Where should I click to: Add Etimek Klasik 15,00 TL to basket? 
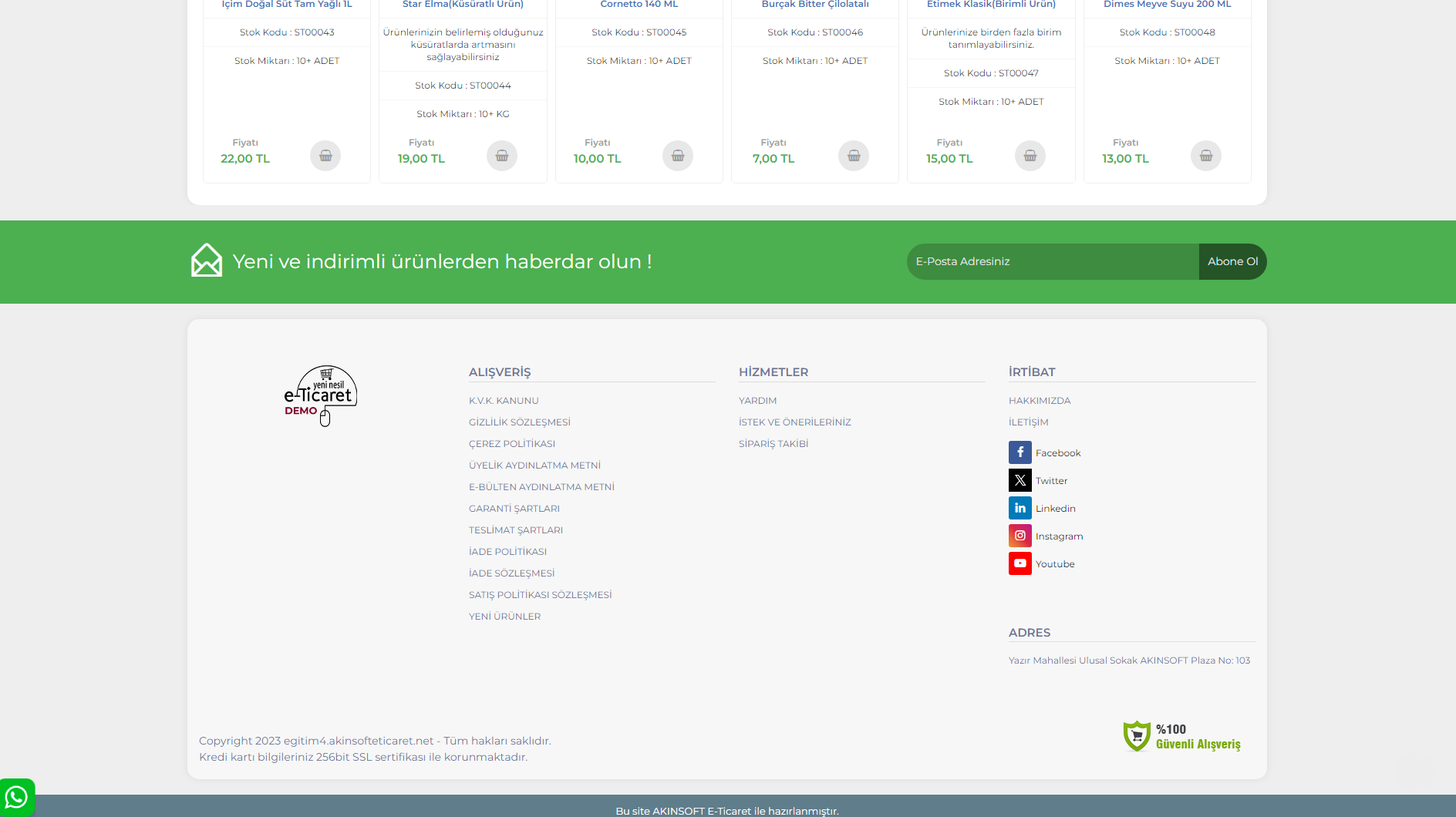pos(1030,156)
